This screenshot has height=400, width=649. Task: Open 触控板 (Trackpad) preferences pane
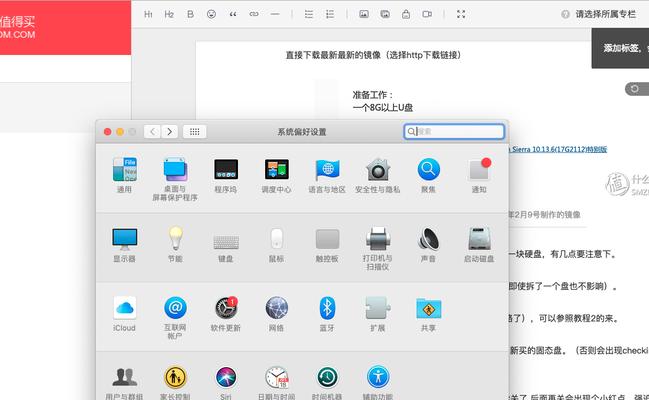(x=327, y=244)
